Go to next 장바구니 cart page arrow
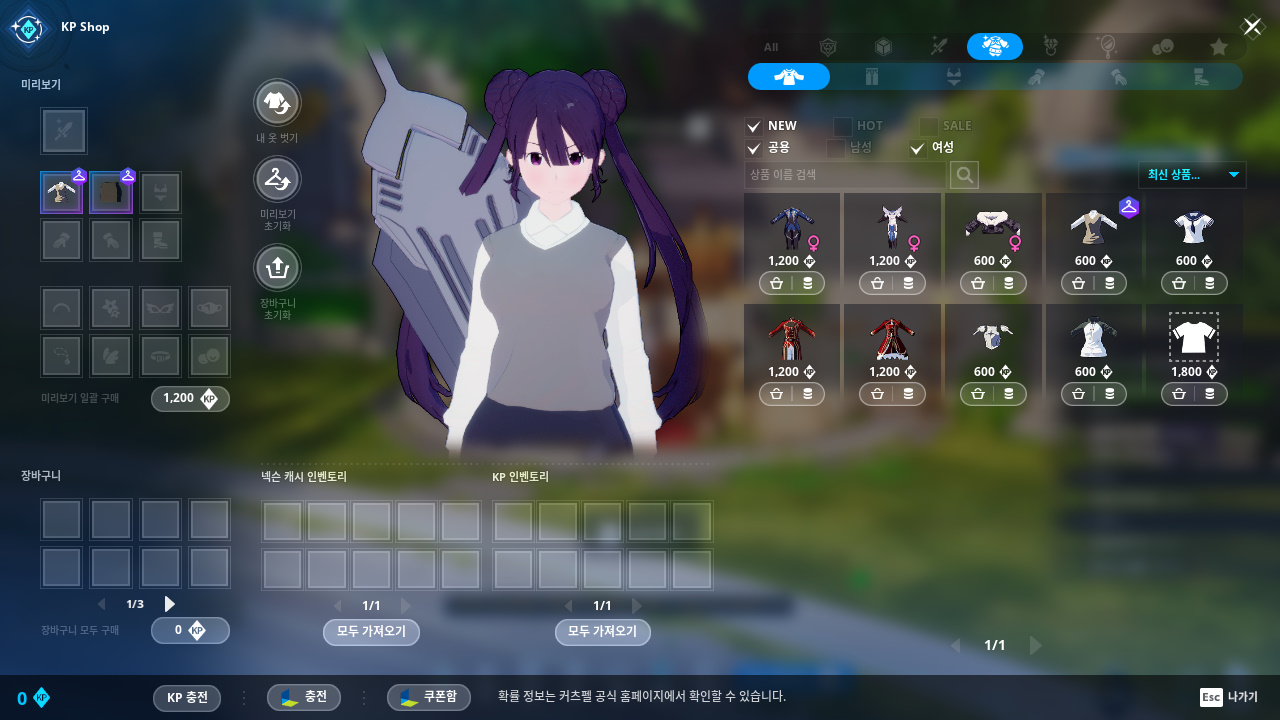The height and width of the screenshot is (720, 1280). point(169,604)
